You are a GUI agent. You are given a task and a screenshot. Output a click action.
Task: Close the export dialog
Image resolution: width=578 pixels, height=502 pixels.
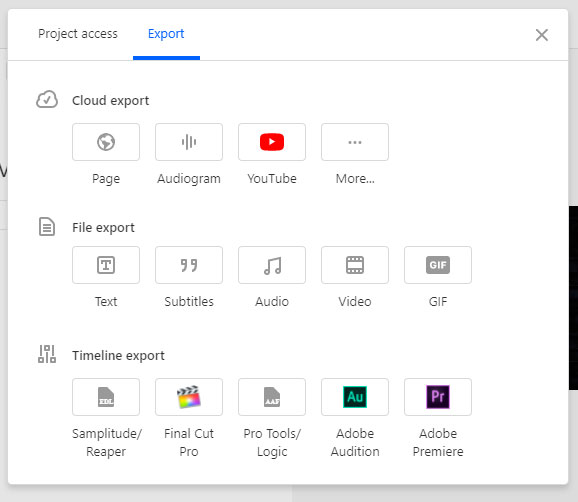pyautogui.click(x=542, y=35)
